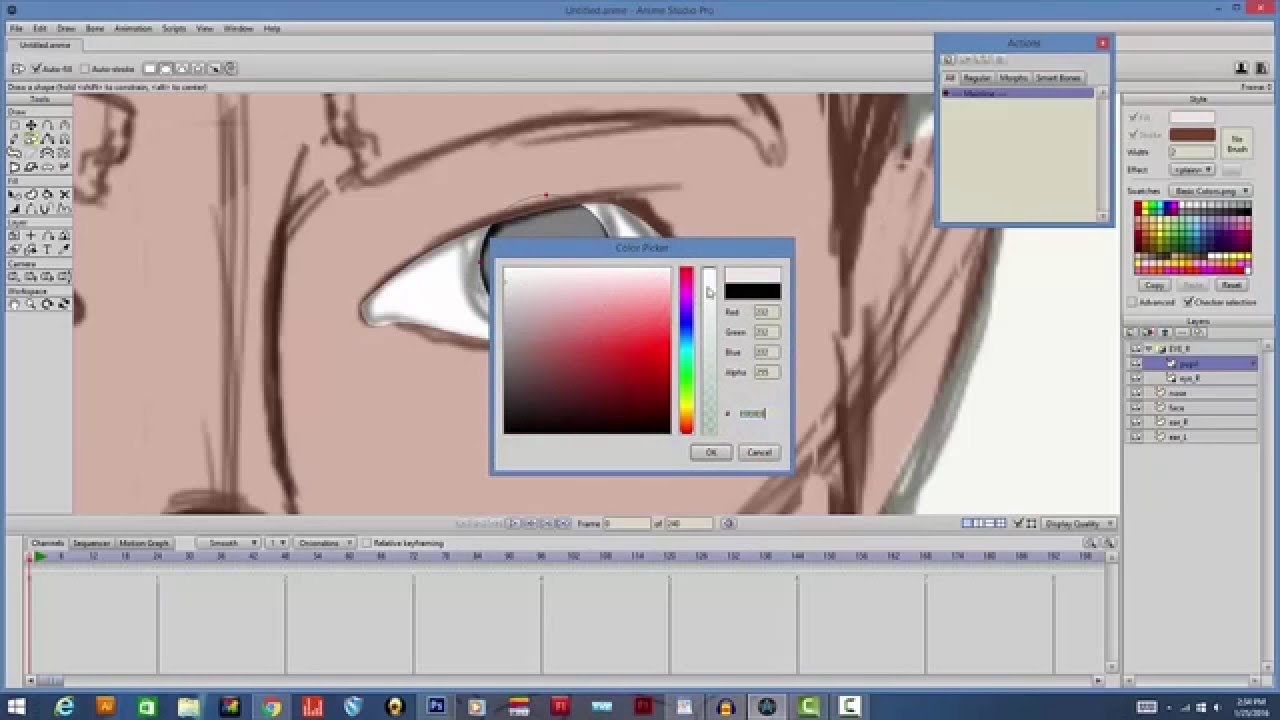Select the Select Points tool
Image resolution: width=1280 pixels, height=720 pixels.
[x=15, y=124]
